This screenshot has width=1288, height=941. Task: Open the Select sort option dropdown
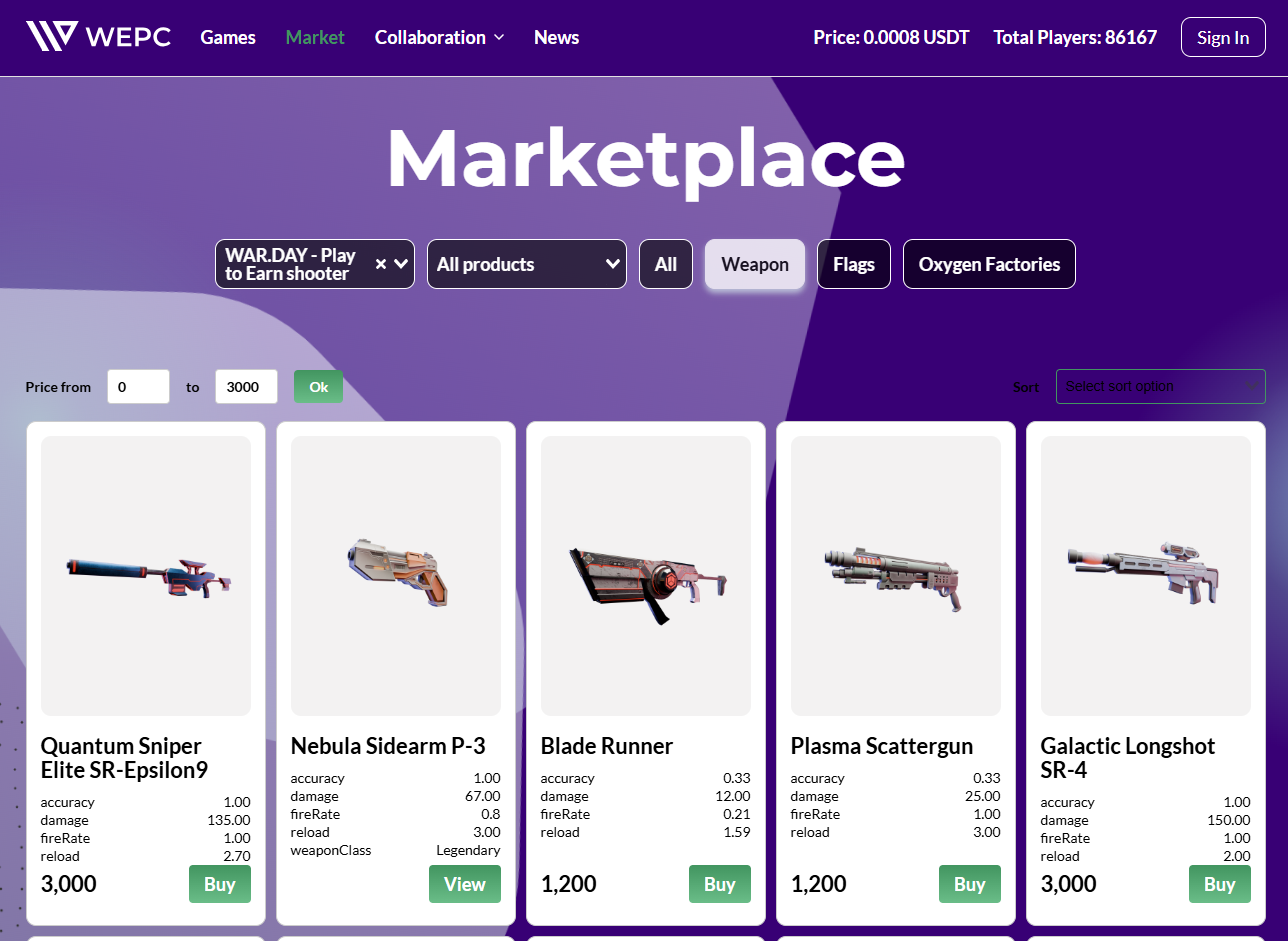point(1160,386)
